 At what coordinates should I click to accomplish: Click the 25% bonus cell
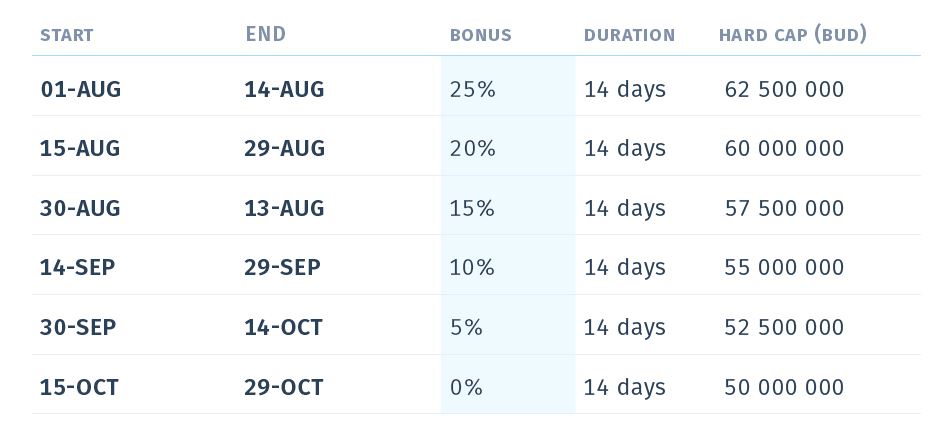472,89
